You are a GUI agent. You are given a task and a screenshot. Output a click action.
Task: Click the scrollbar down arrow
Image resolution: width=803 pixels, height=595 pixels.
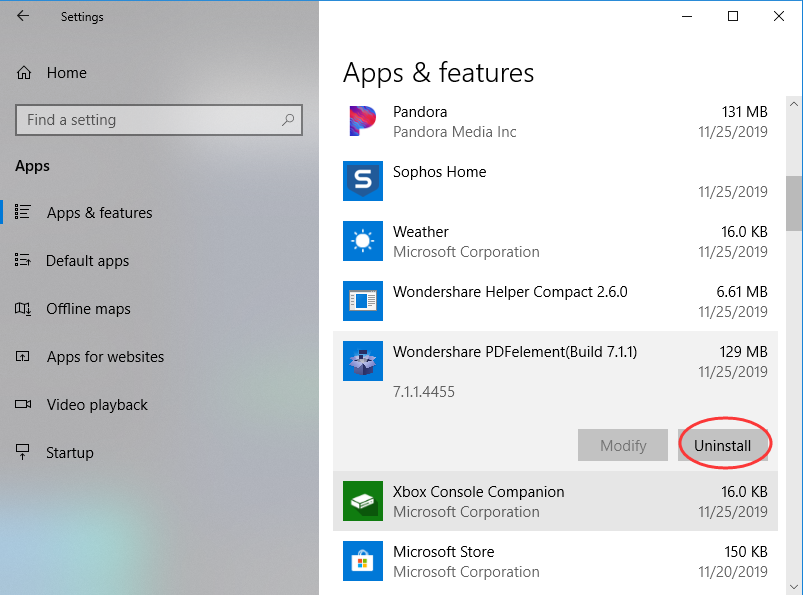pos(794,587)
